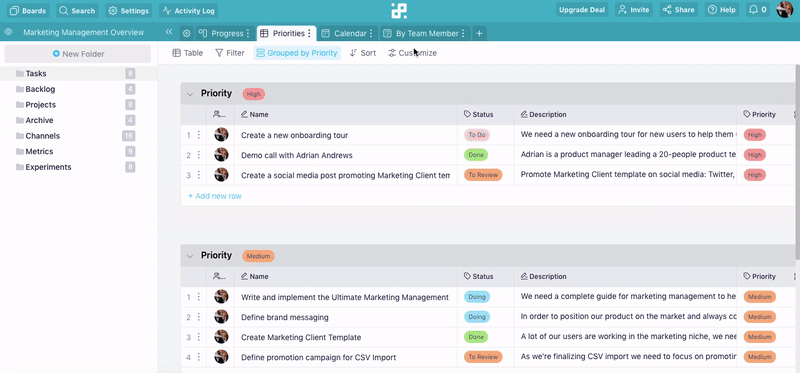Click Done status of Demo call row
This screenshot has width=800, height=373.
[476, 155]
